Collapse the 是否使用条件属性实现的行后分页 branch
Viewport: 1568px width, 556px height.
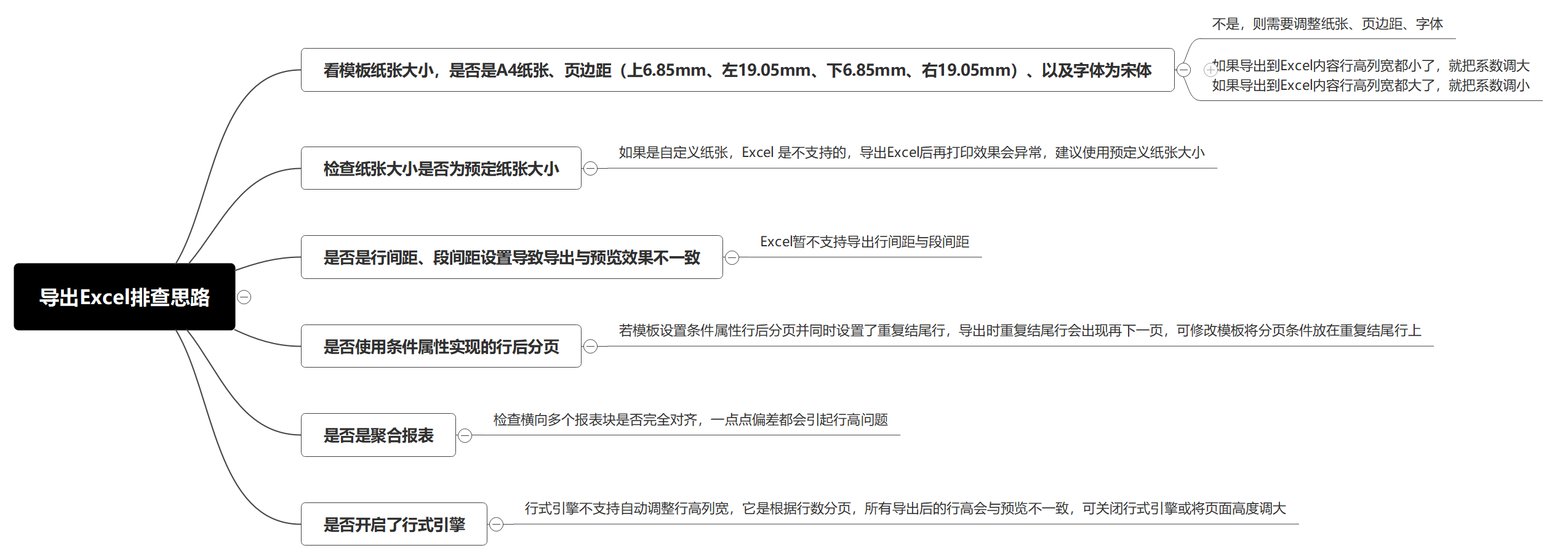click(x=590, y=346)
